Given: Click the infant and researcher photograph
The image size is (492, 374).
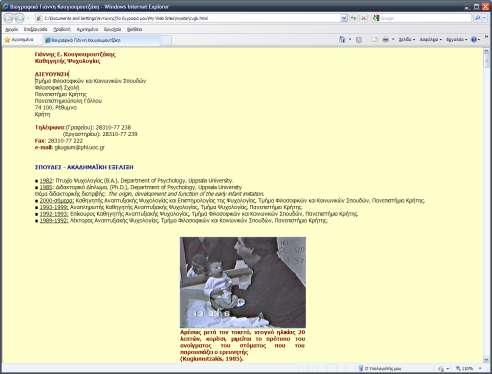Looking at the screenshot, I should point(243,282).
